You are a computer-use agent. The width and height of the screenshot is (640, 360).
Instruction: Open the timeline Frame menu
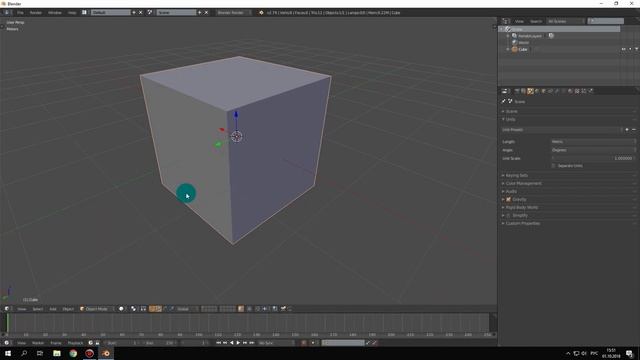point(56,343)
